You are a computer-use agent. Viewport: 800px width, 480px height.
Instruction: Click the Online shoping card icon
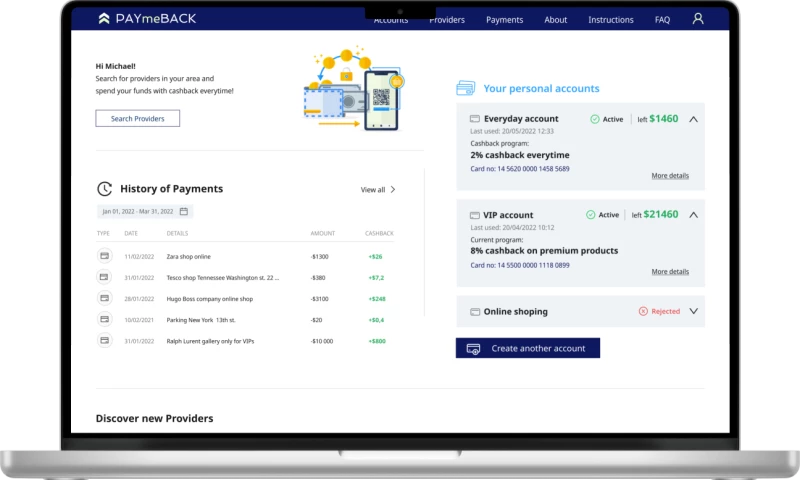point(474,312)
